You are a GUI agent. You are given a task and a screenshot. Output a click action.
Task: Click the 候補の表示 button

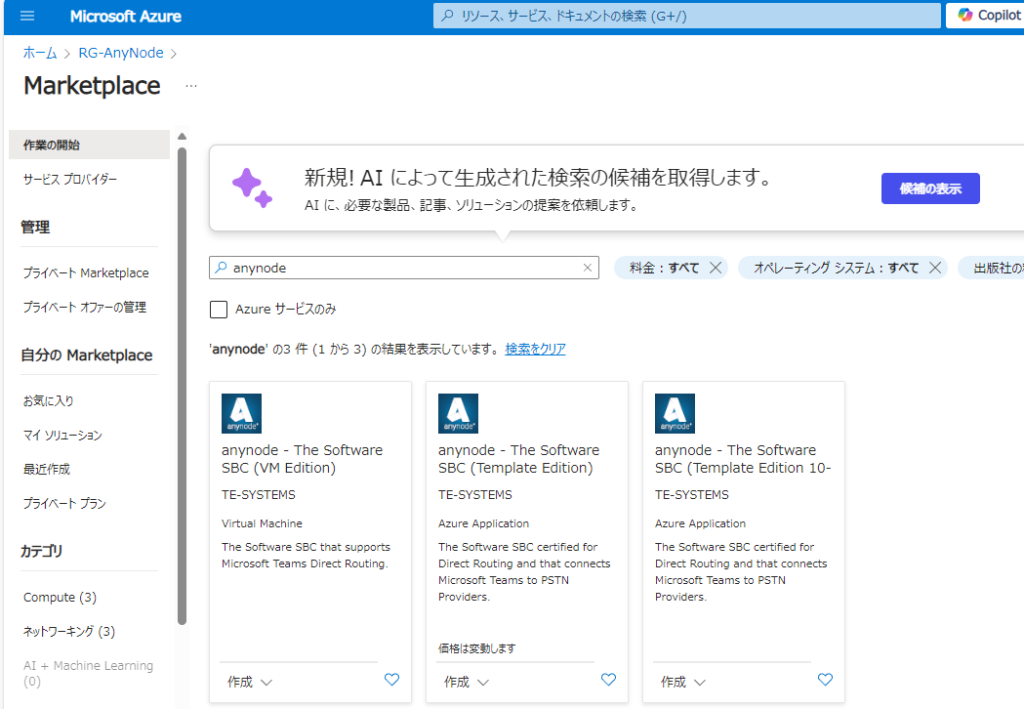click(x=930, y=189)
